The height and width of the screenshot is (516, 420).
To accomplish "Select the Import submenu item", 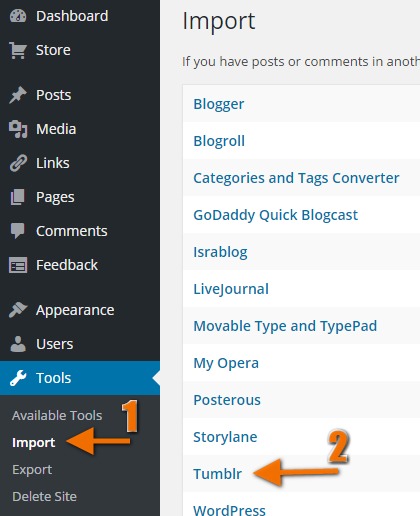I will 33,443.
